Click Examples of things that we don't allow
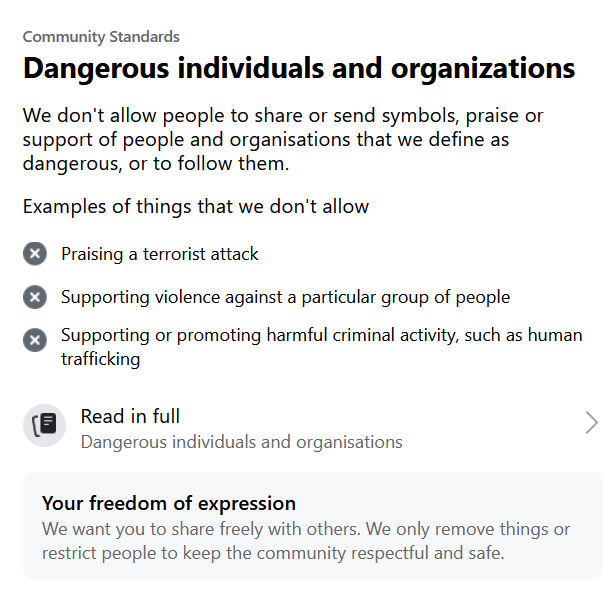Image resolution: width=613 pixels, height=594 pixels. [196, 207]
